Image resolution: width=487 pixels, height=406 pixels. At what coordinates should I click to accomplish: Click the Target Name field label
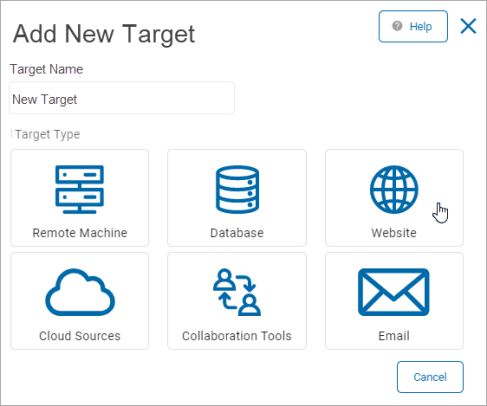[46, 69]
